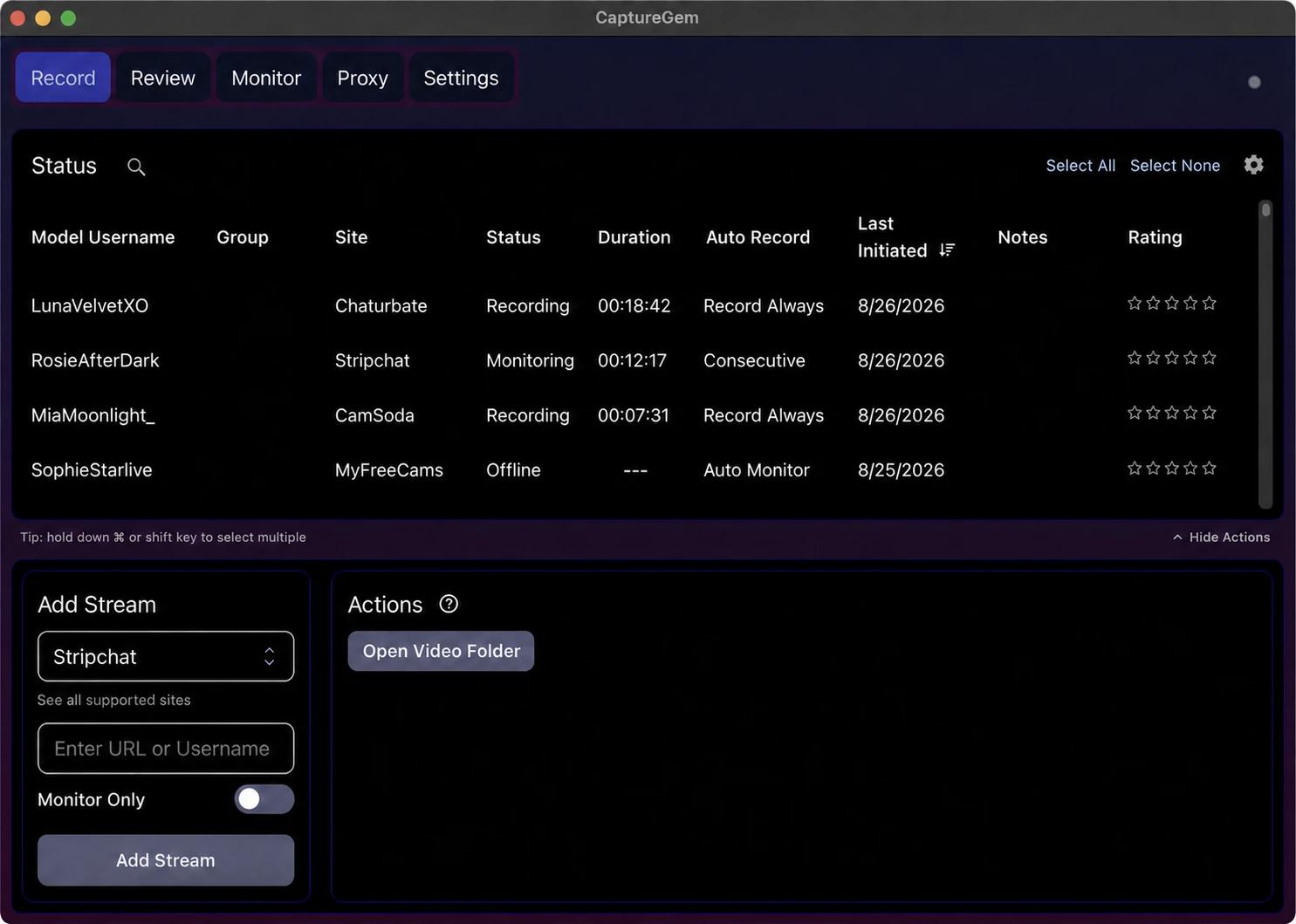Open the Monitor tab
The image size is (1296, 924).
[x=266, y=78]
